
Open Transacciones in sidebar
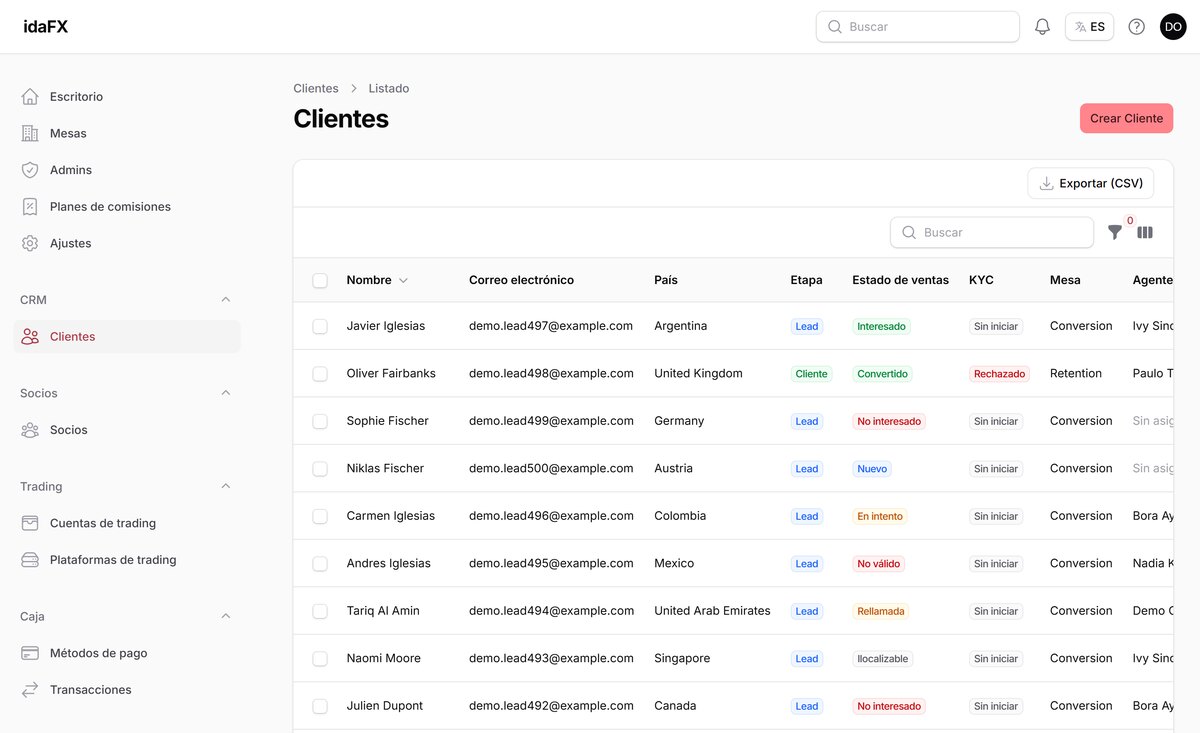pyautogui.click(x=127, y=690)
